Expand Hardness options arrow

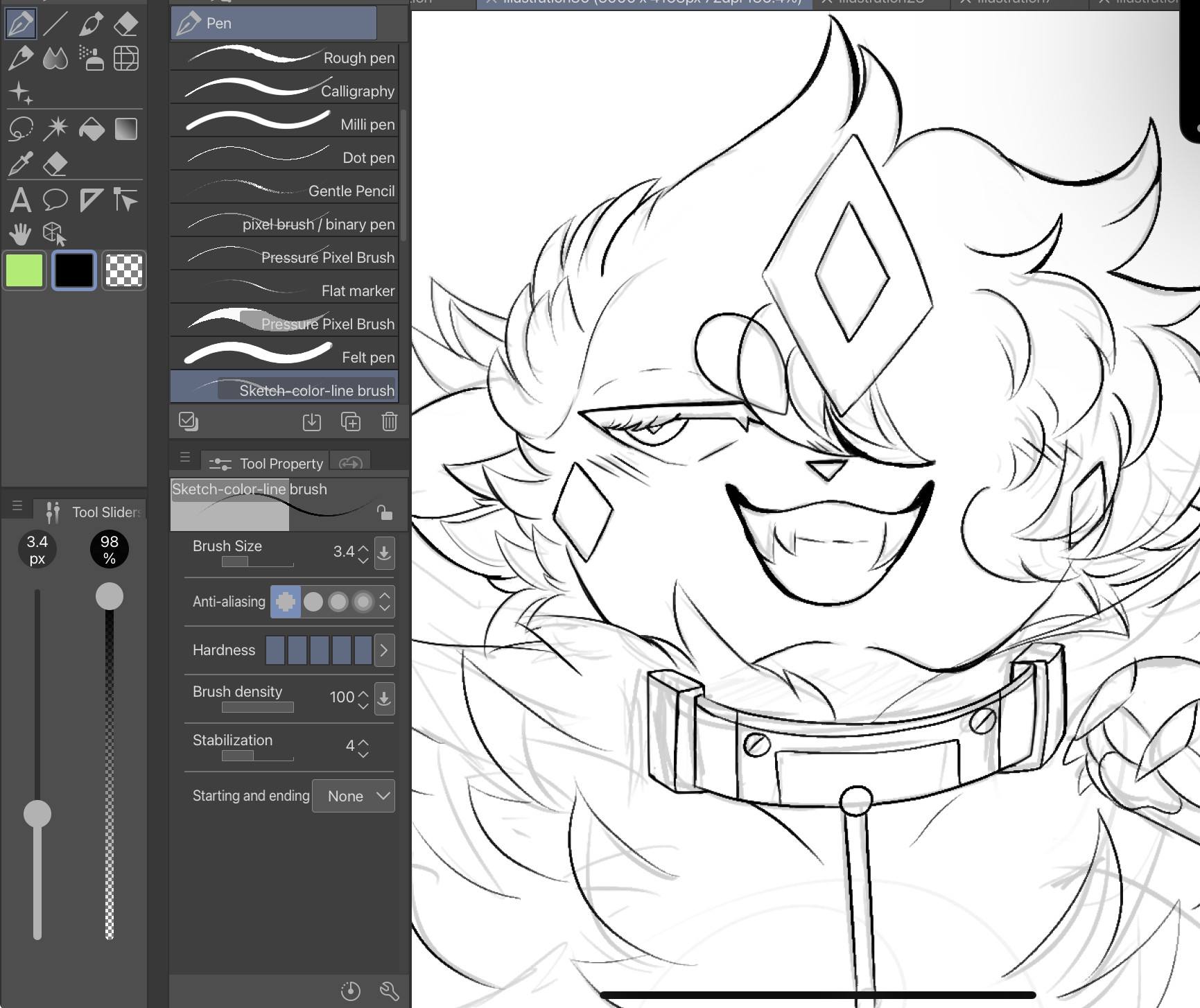click(x=385, y=650)
